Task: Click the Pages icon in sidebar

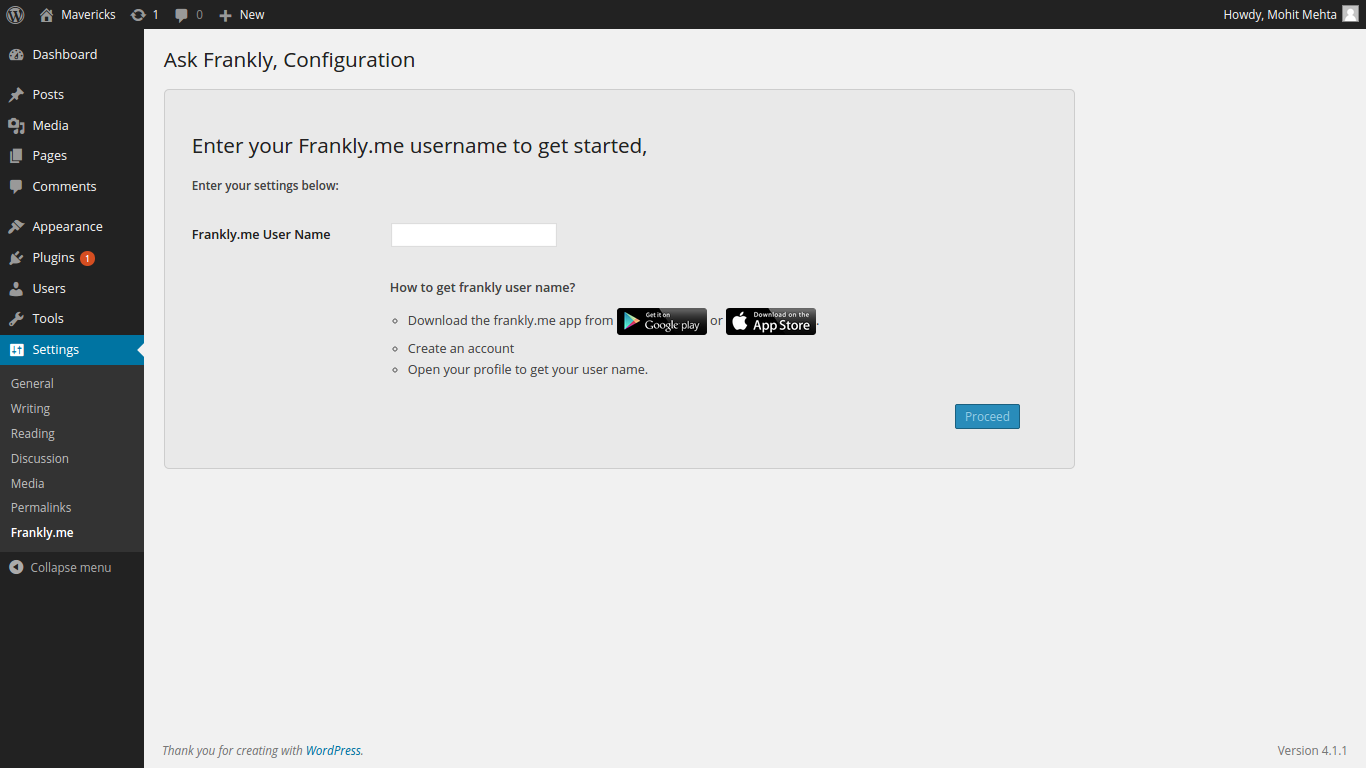Action: click(x=16, y=156)
